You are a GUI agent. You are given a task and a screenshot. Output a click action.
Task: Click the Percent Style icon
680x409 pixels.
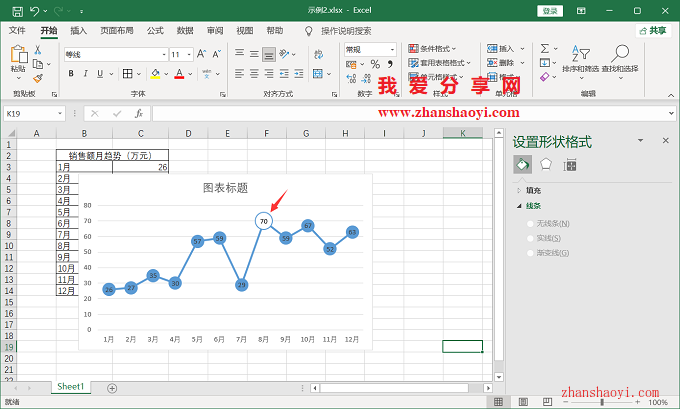click(x=375, y=64)
